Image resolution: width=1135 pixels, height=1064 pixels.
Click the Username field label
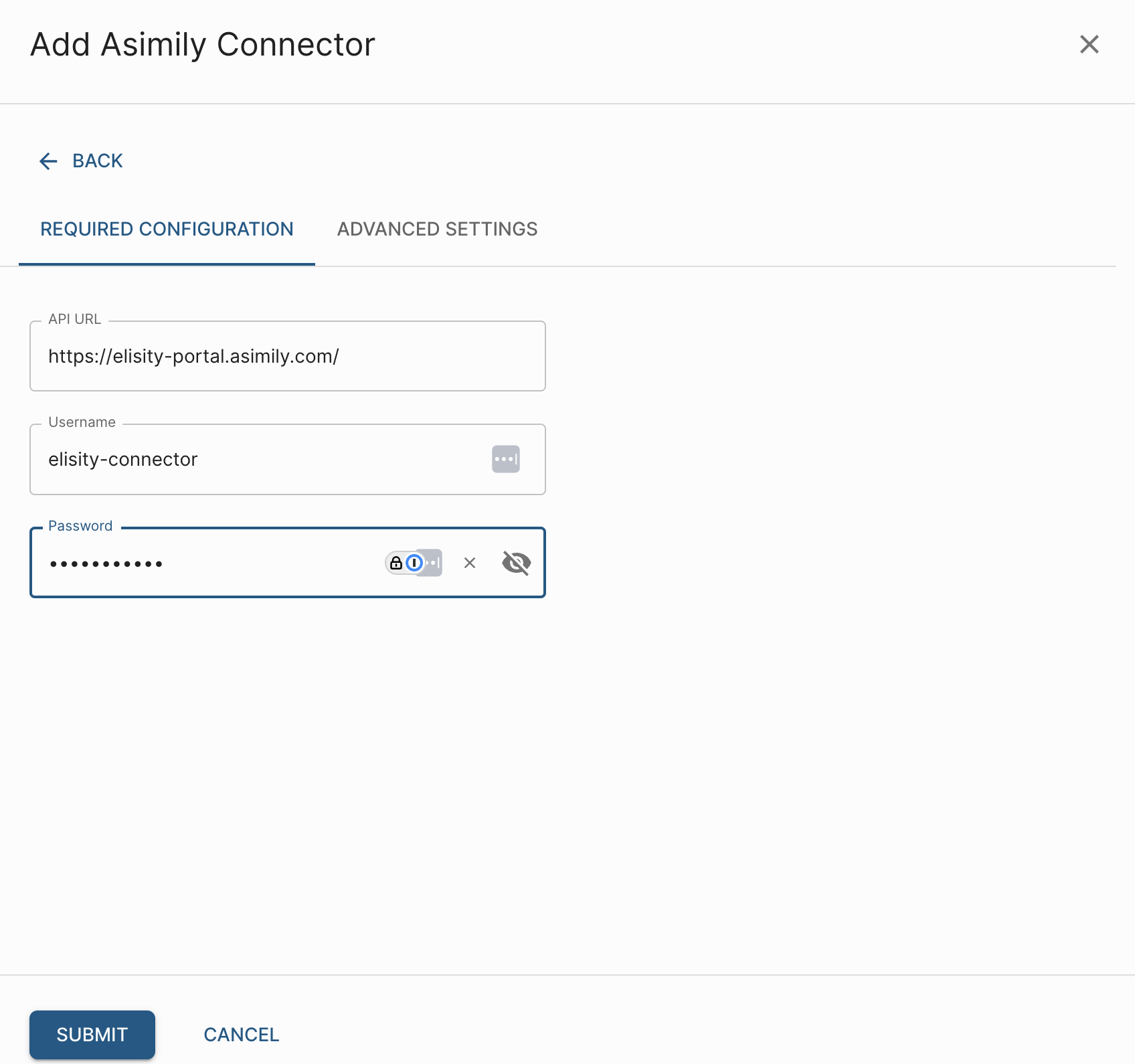tap(82, 422)
